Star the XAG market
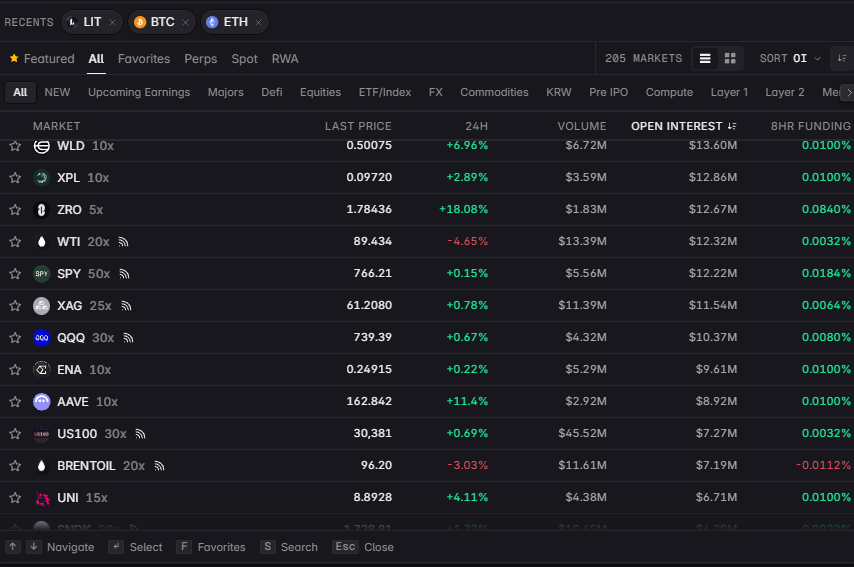854x567 pixels. (15, 306)
